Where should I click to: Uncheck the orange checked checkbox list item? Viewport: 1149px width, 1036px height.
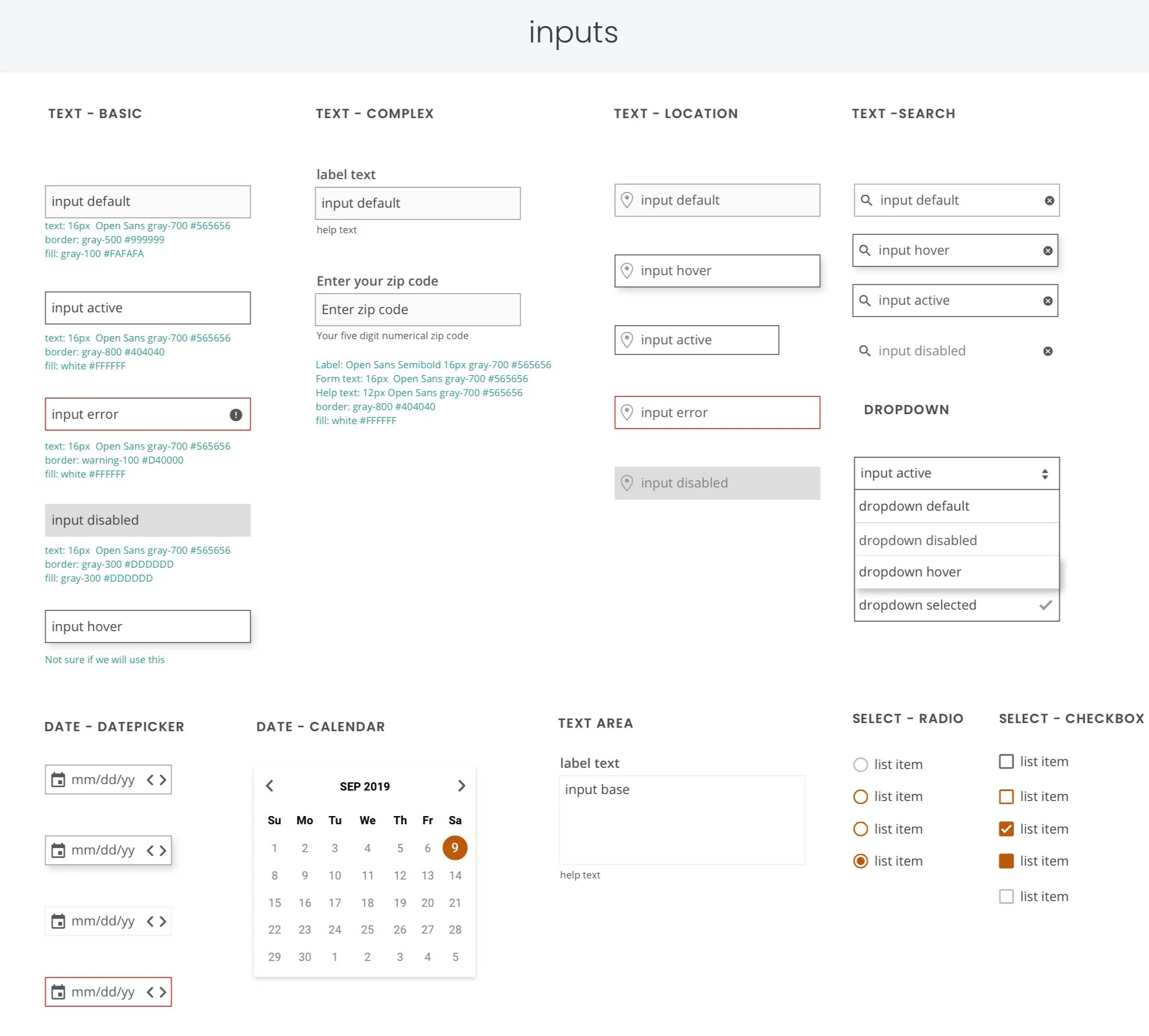coord(1006,829)
